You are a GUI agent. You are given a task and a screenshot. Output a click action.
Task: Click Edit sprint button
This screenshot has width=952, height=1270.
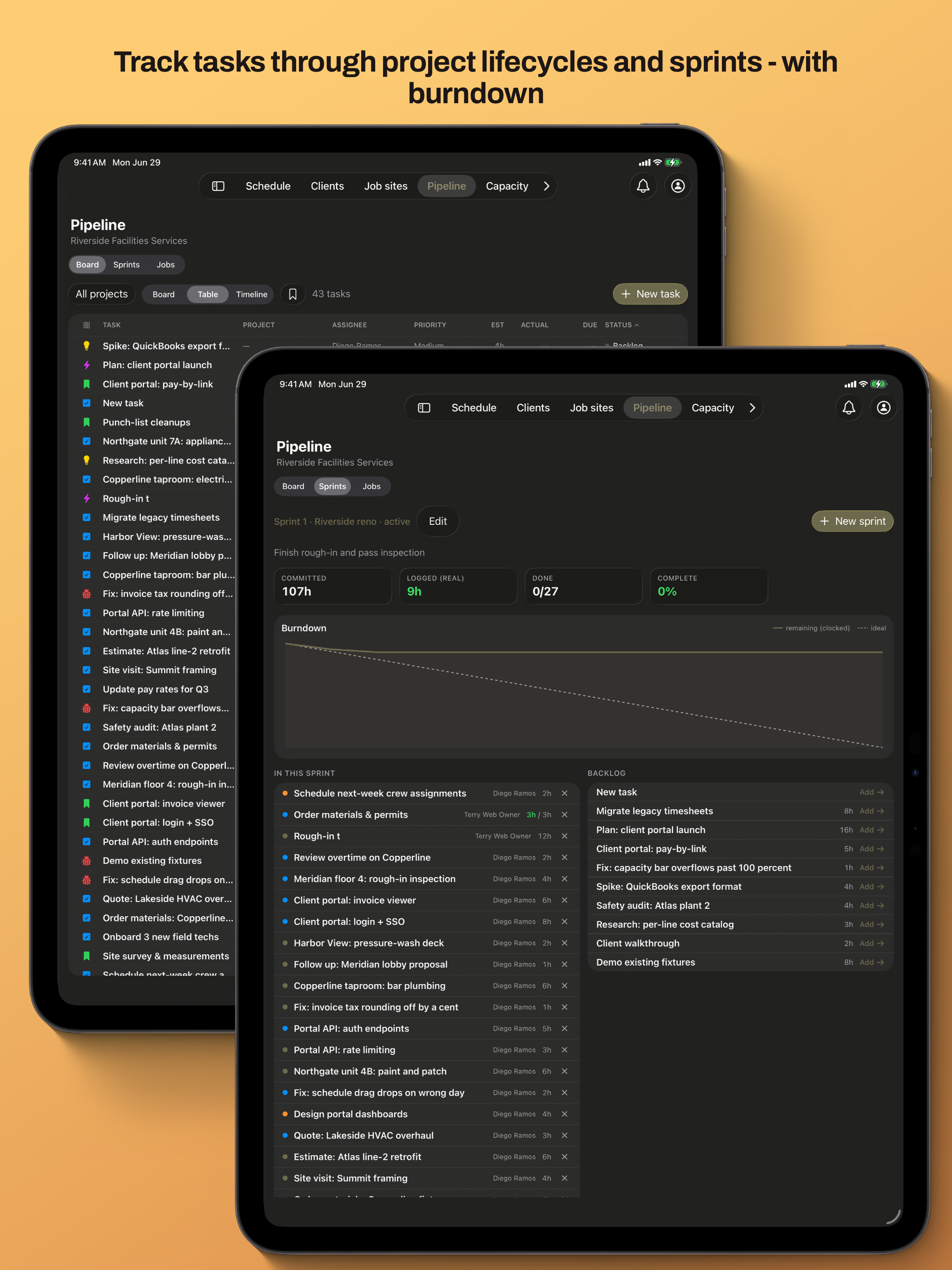pyautogui.click(x=437, y=521)
